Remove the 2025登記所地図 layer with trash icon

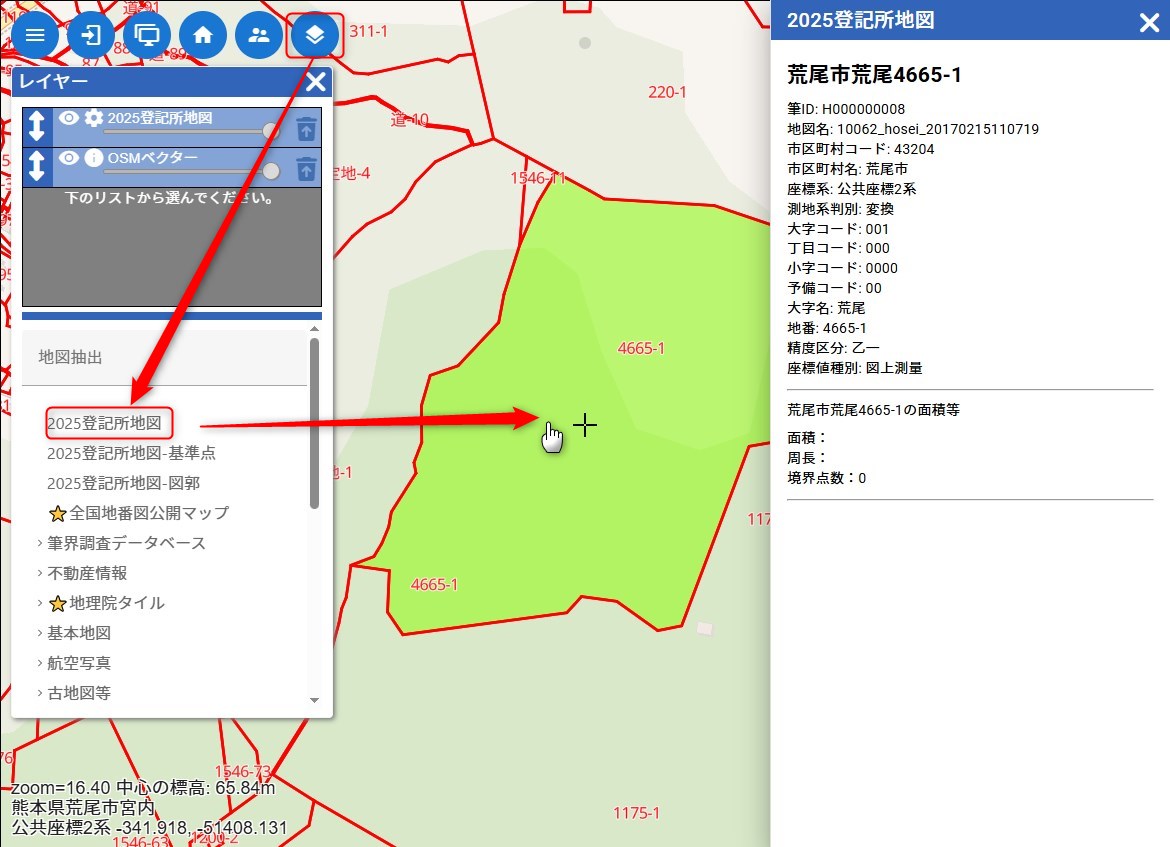(x=306, y=128)
